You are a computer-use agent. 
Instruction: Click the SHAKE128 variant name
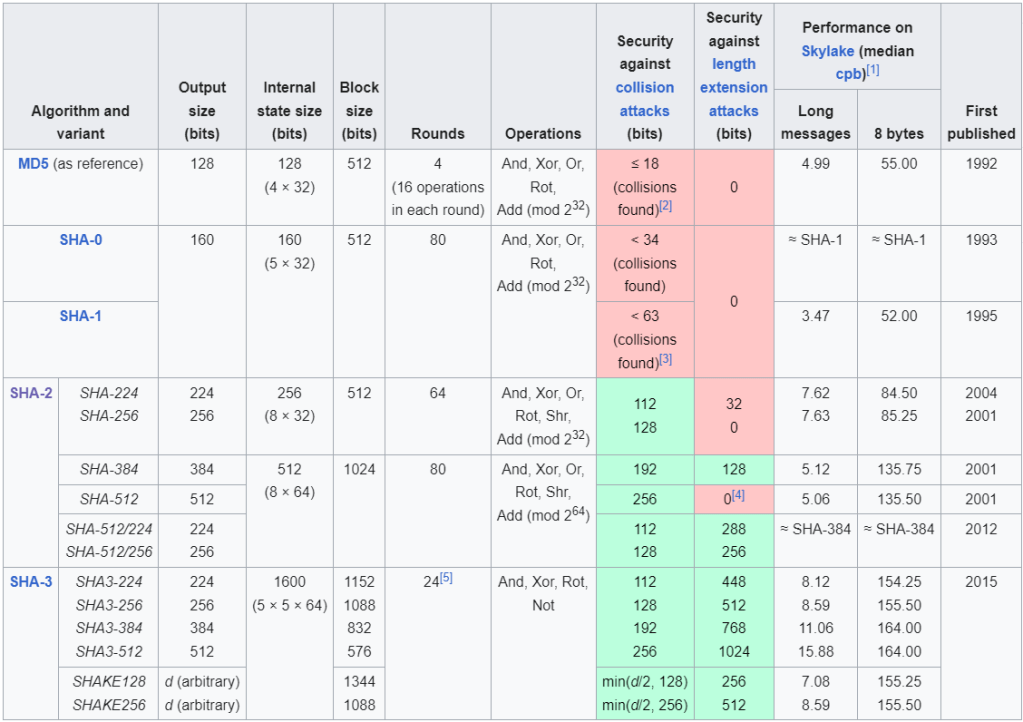108,681
